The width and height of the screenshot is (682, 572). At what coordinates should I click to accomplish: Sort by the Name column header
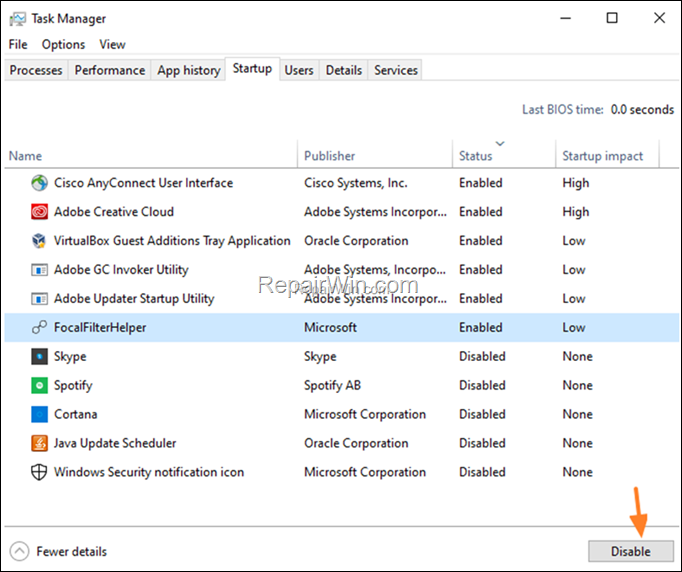click(x=150, y=156)
